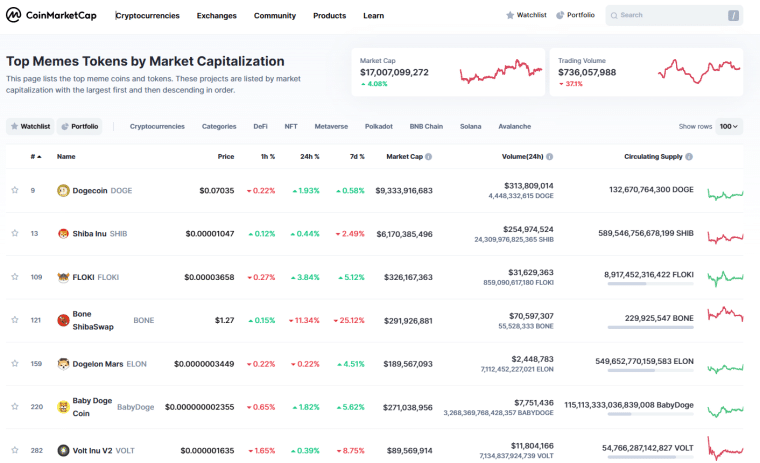Star Dogecoin to add to watchlist

(15, 190)
